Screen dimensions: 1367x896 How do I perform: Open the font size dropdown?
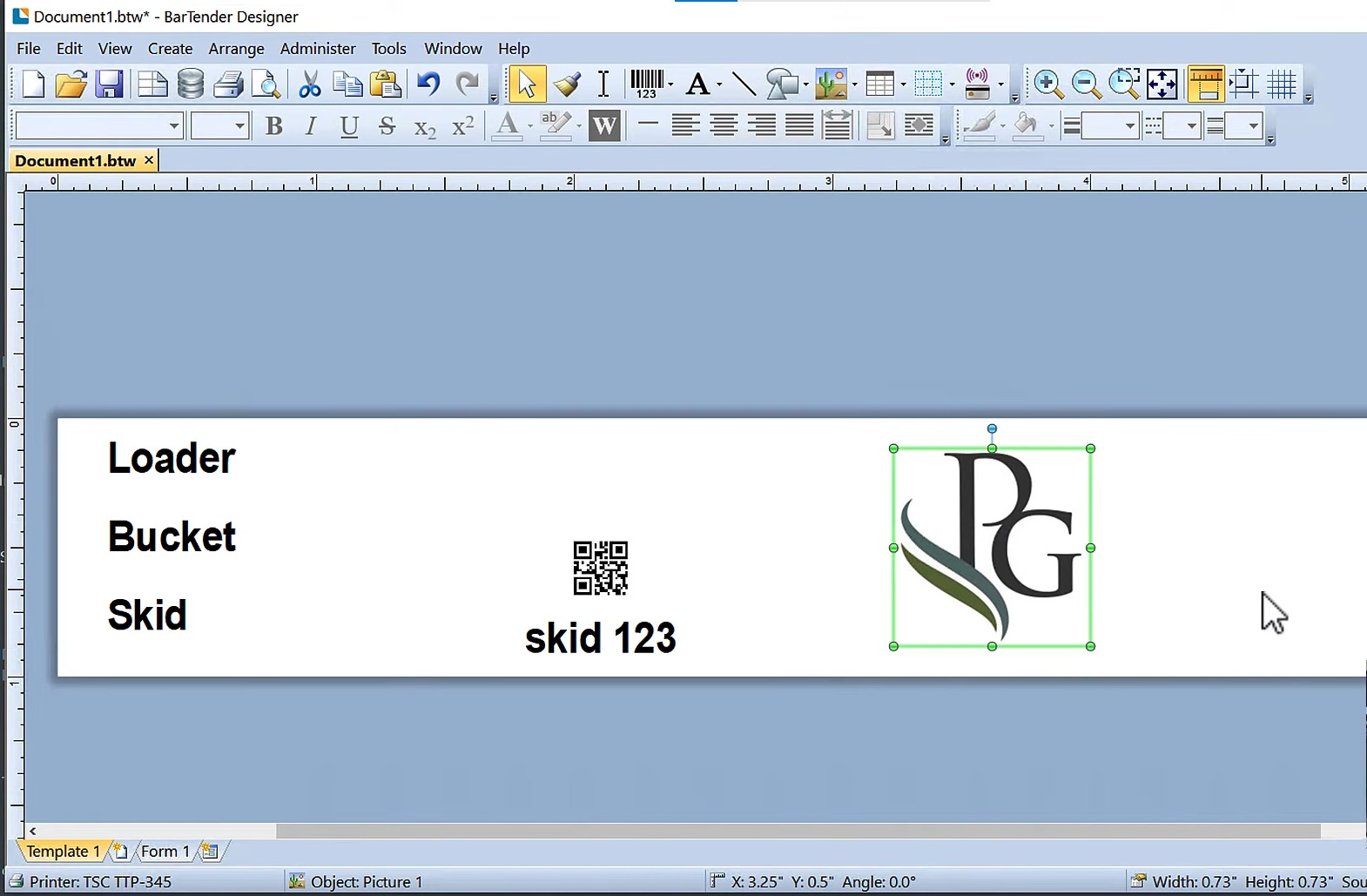(240, 126)
